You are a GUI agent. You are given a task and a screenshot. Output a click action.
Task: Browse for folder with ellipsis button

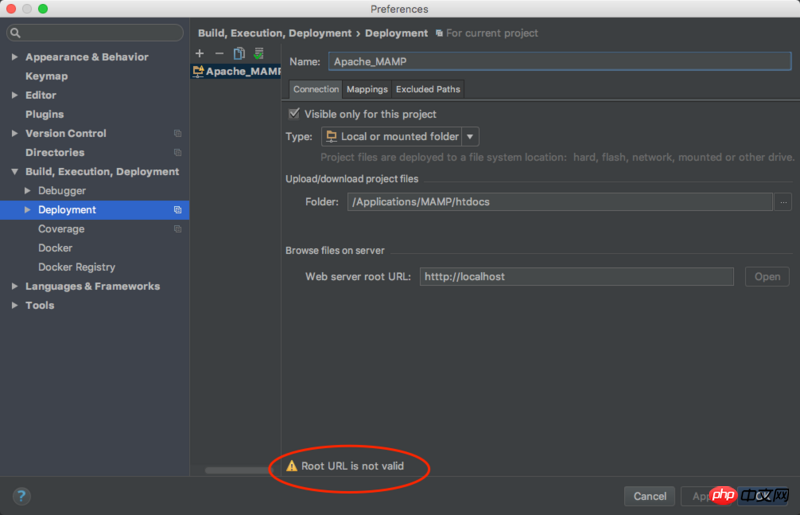pyautogui.click(x=783, y=202)
